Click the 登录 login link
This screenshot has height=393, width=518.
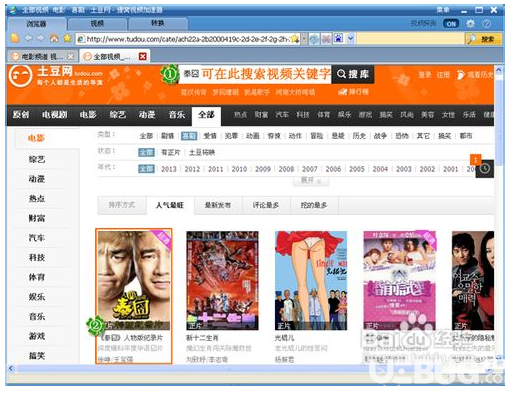424,75
